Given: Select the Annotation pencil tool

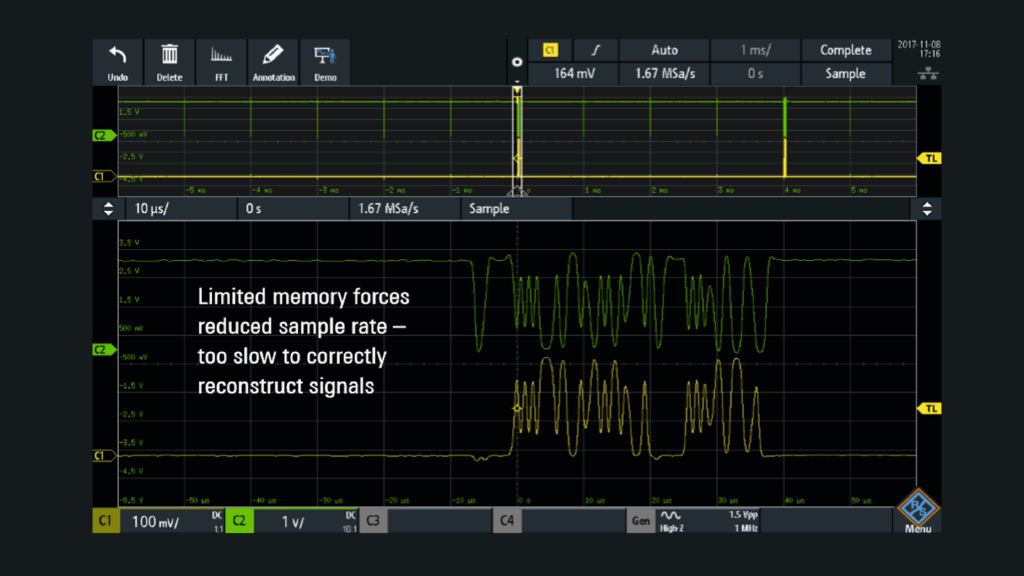Looking at the screenshot, I should pos(273,61).
